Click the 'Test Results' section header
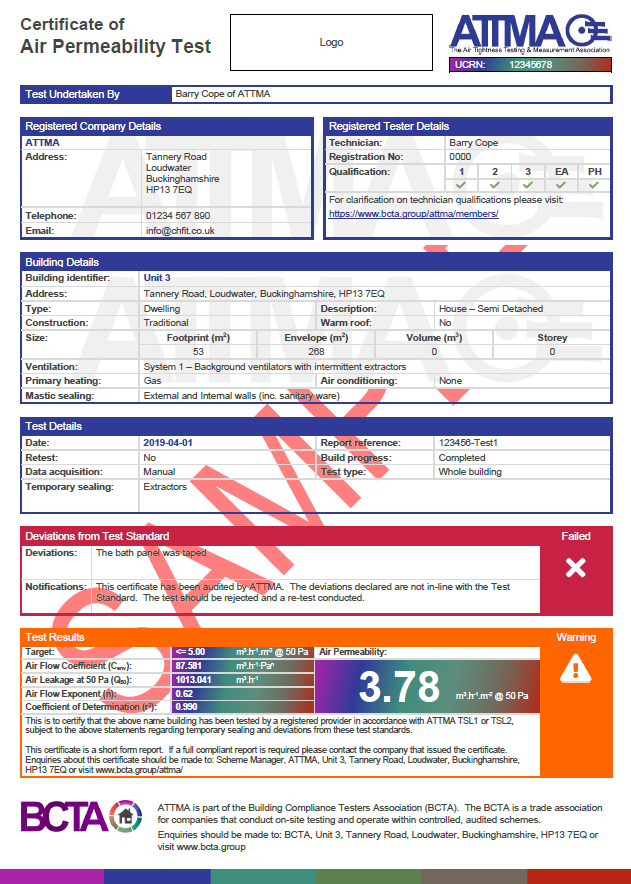631x884 pixels. click(55, 637)
